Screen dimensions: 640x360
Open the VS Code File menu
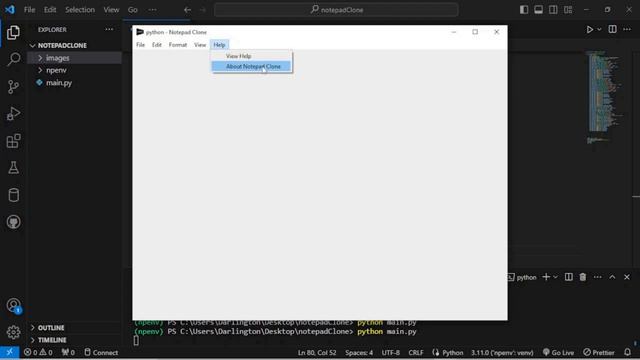[x=29, y=10]
